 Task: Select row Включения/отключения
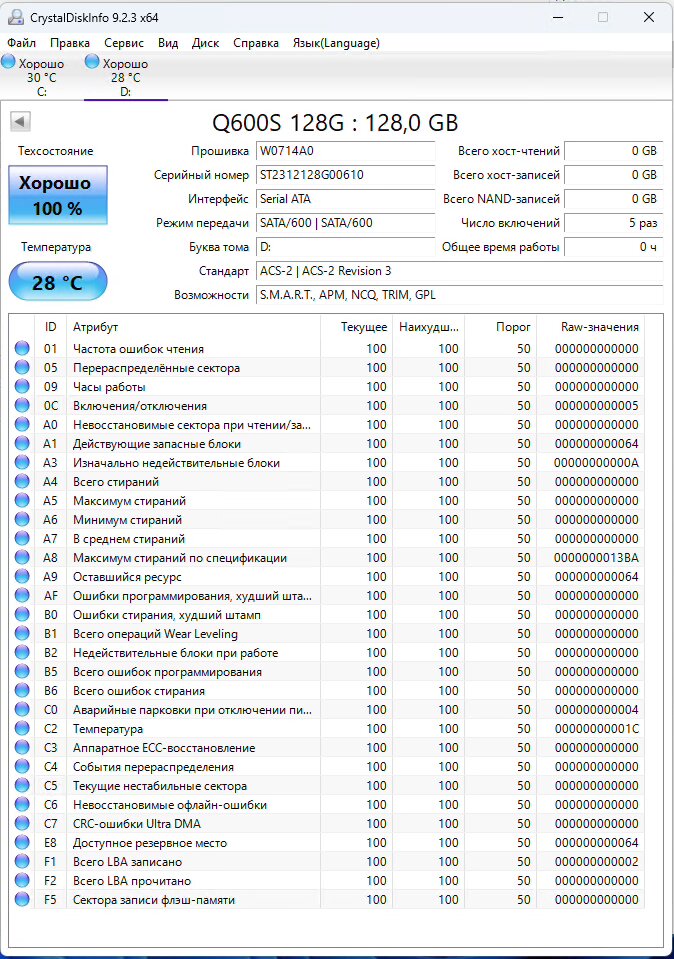(x=327, y=405)
